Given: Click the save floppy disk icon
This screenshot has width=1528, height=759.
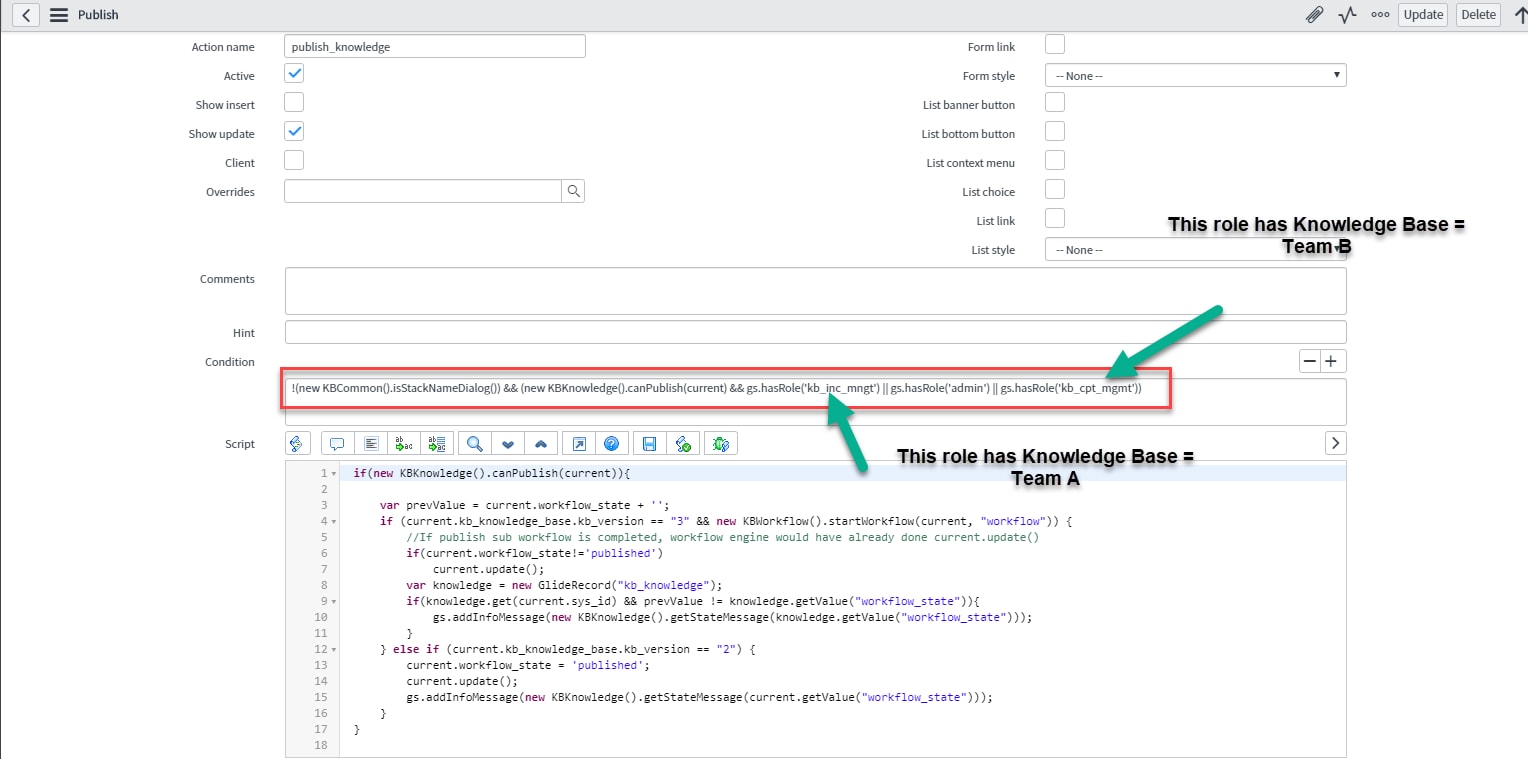Looking at the screenshot, I should [650, 443].
